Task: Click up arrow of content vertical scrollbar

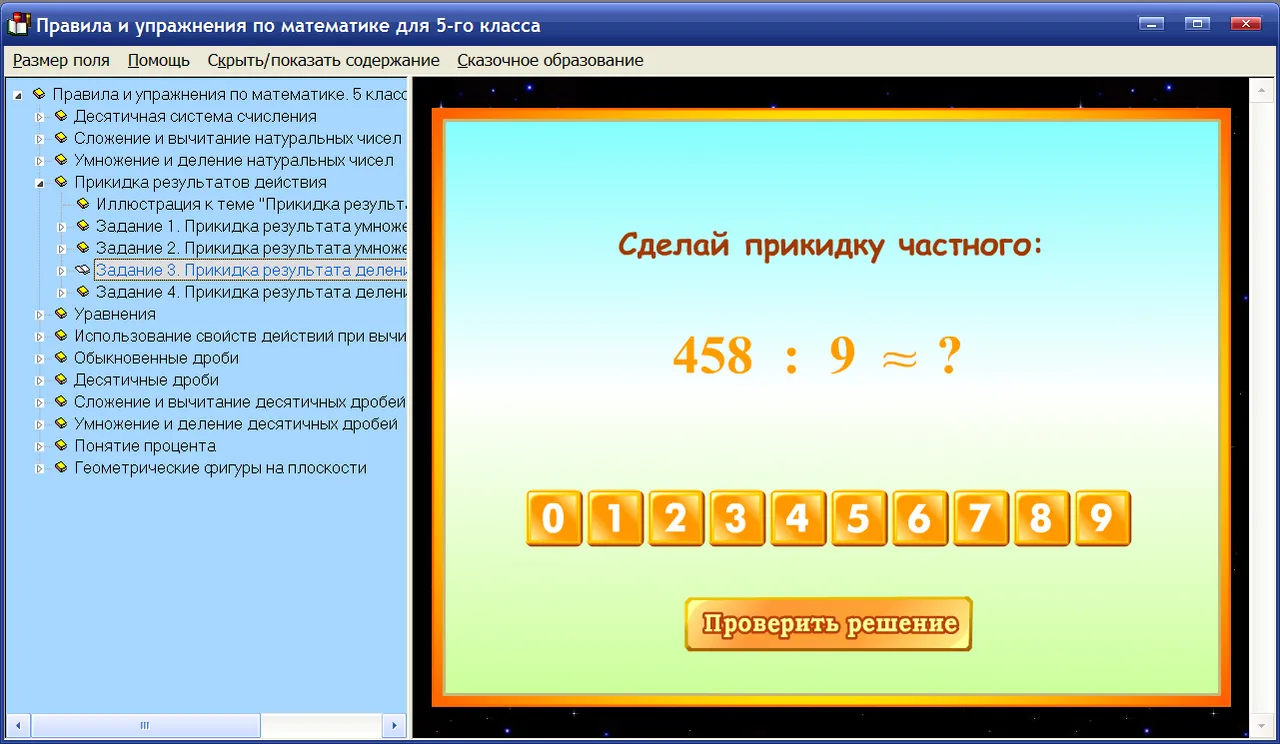Action: [1260, 89]
